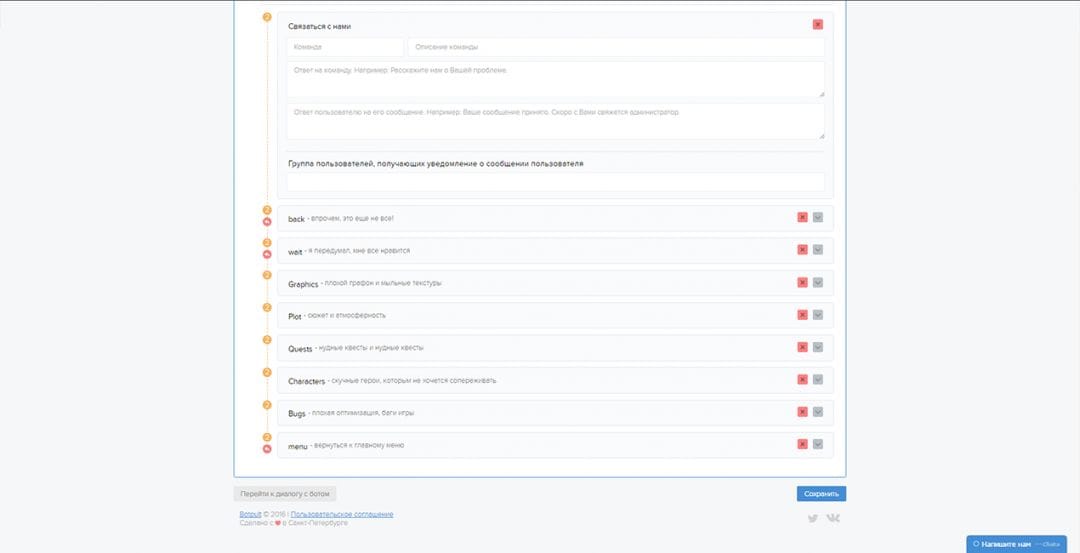
Task: Delete the 'Characters' command row
Action: pos(802,379)
